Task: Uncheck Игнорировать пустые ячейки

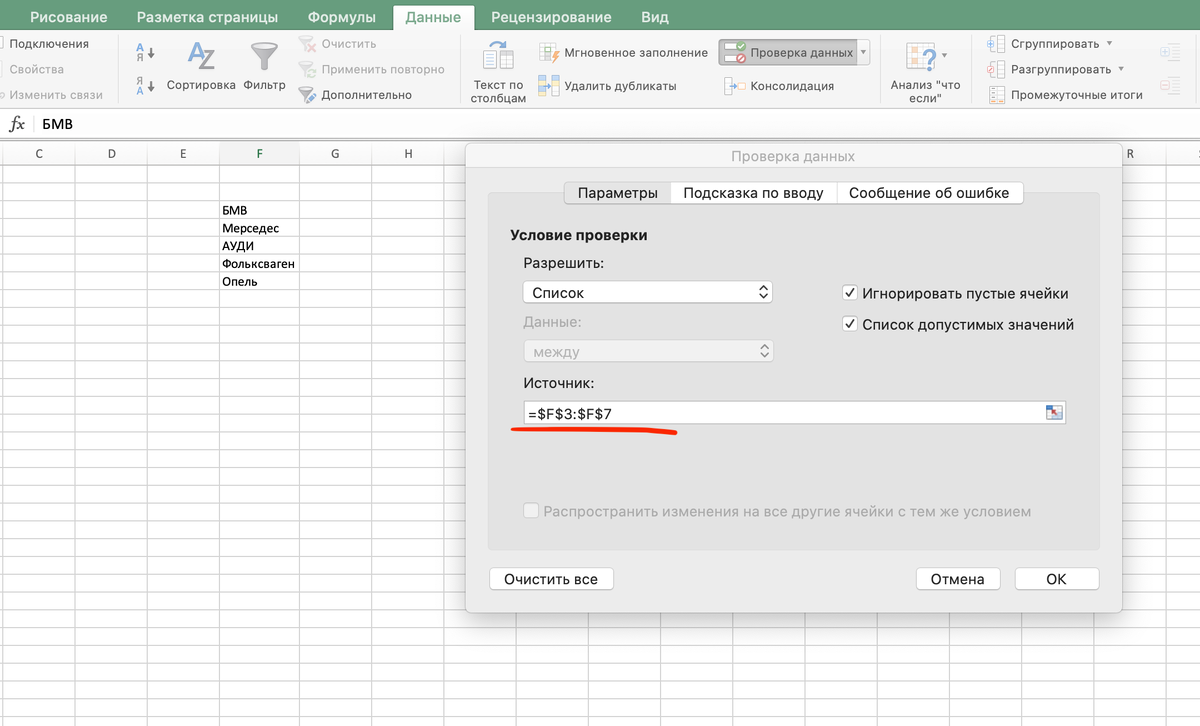Action: tap(850, 295)
